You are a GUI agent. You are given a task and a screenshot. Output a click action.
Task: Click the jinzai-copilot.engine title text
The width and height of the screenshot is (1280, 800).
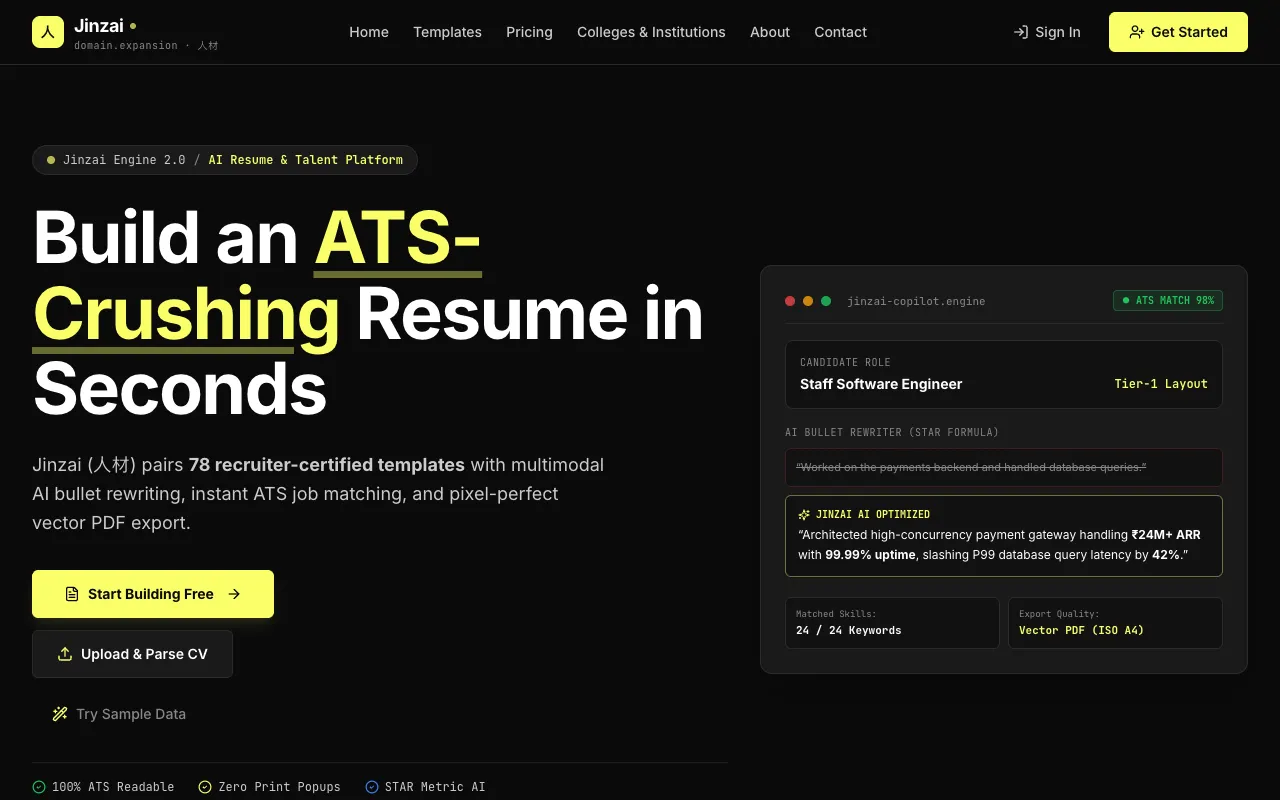(916, 301)
